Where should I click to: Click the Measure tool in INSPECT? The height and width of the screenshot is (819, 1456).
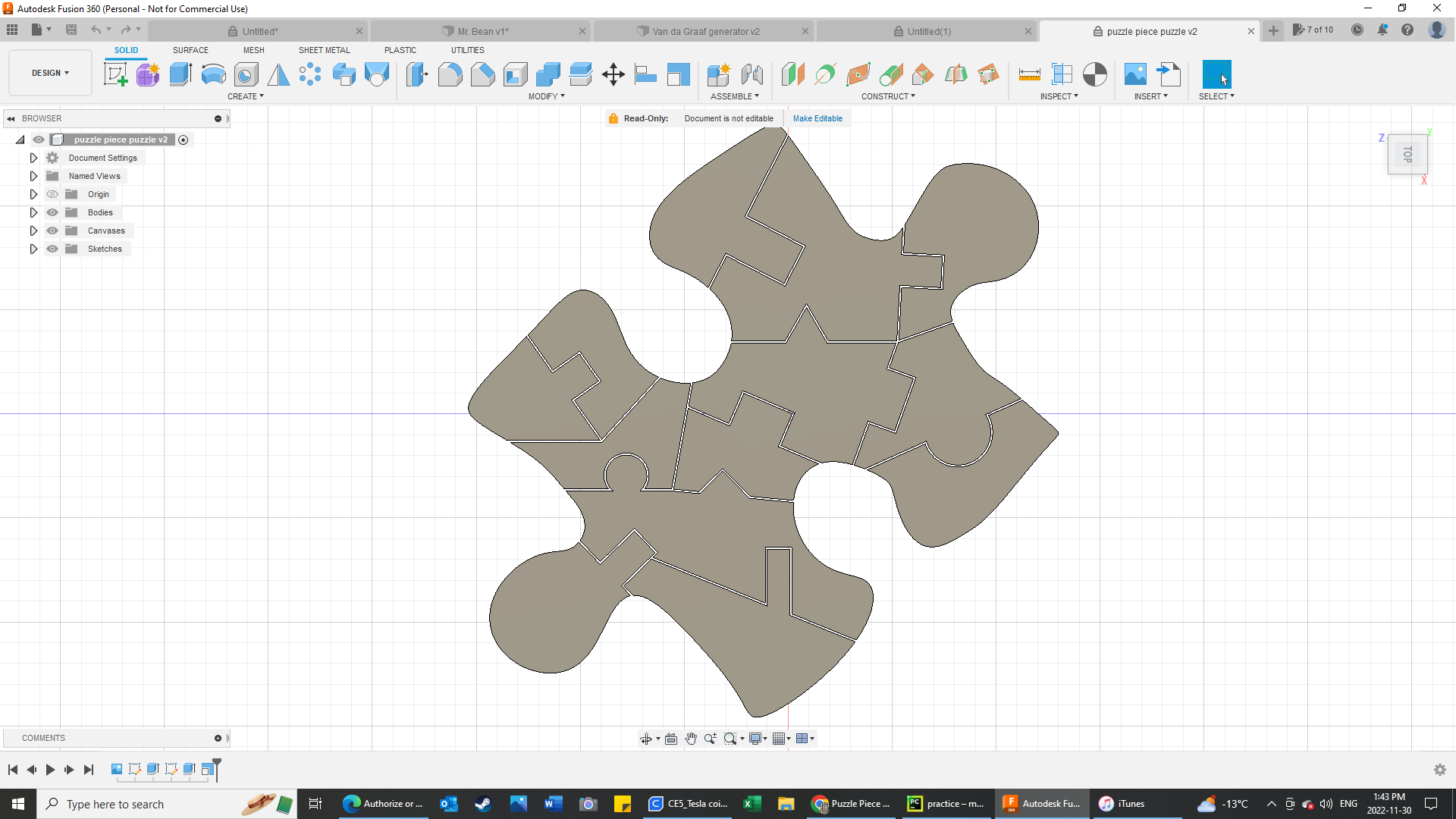tap(1029, 75)
